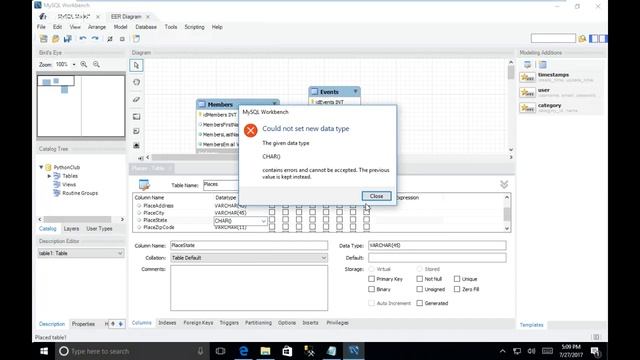Viewport: 640px width, 360px height.
Task: Select the Stored storage radio button
Action: click(x=420, y=269)
